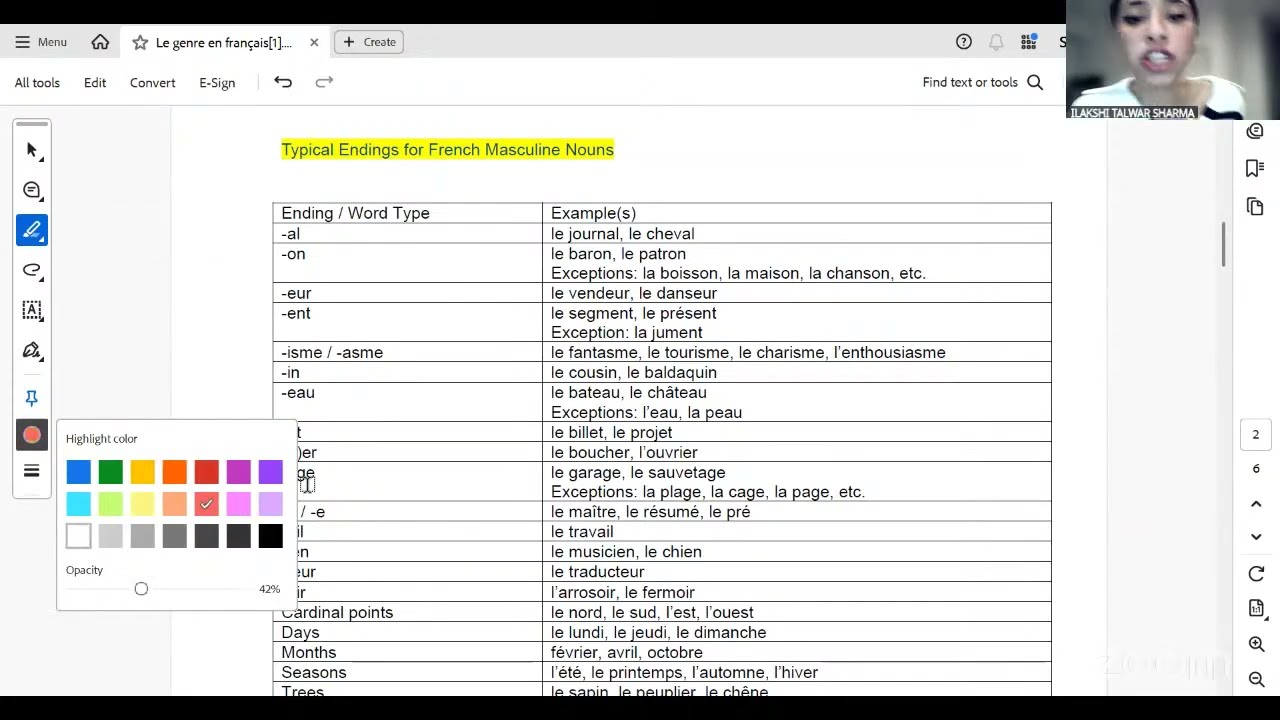Click the current page number 2 box
Screen dimensions: 1280x720
1256,435
